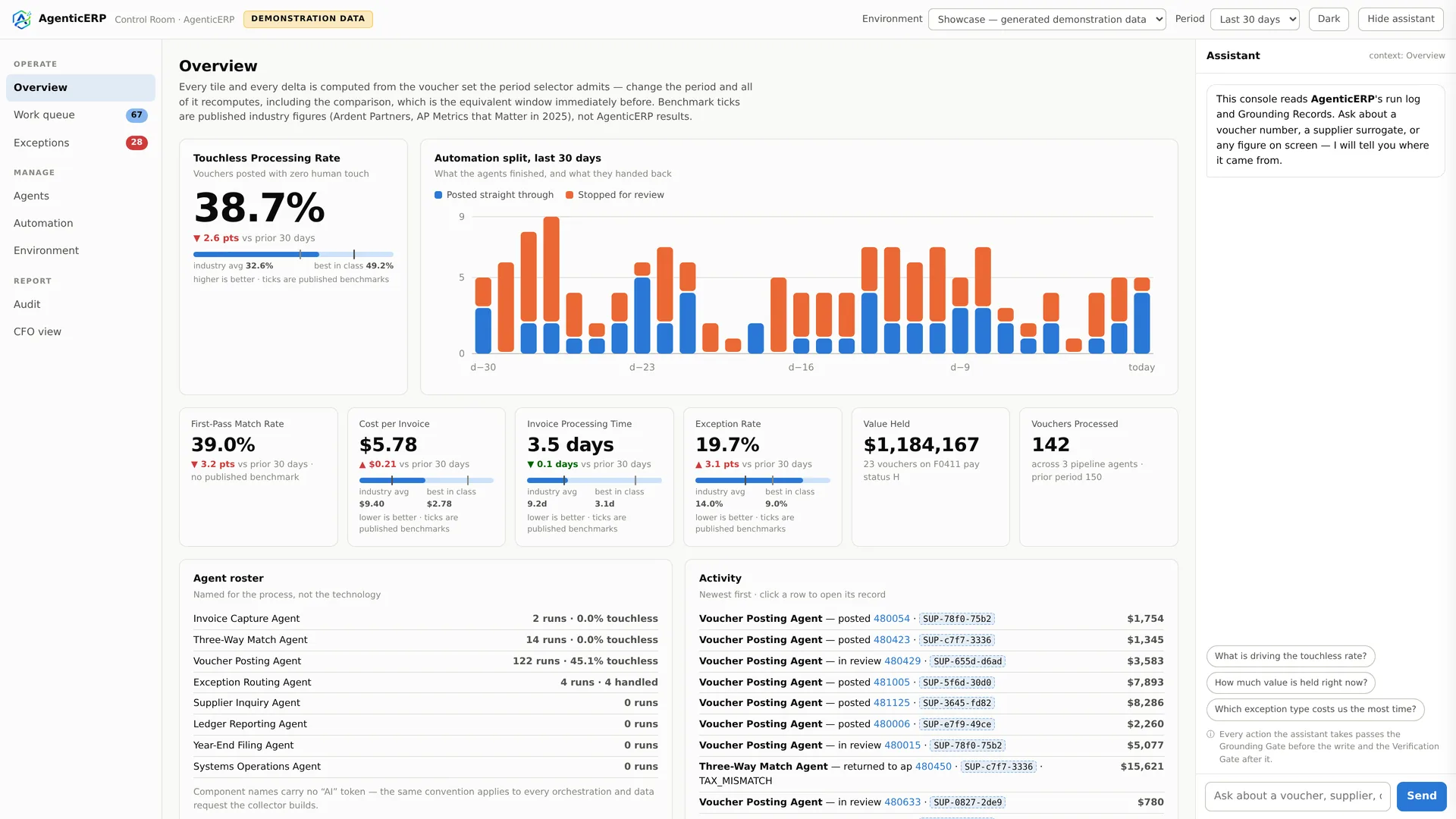1456x819 pixels.
Task: Click the TAX_MISMATCH reason text
Action: pos(736,781)
